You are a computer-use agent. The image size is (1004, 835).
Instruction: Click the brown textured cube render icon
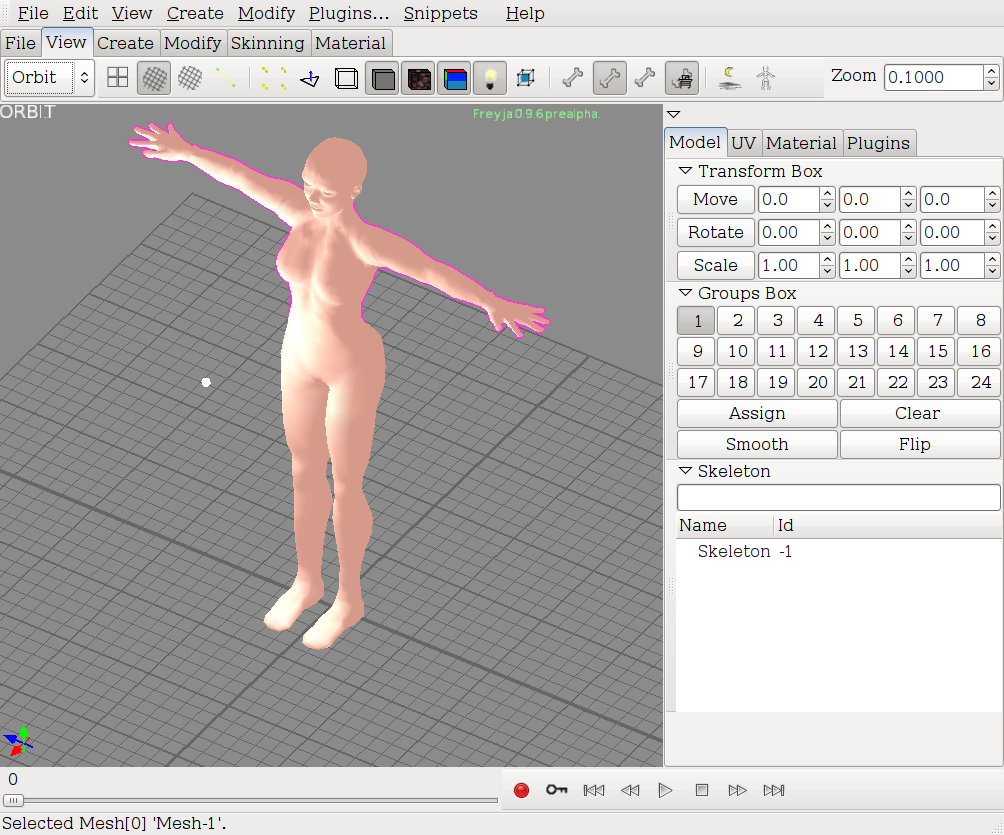(419, 78)
